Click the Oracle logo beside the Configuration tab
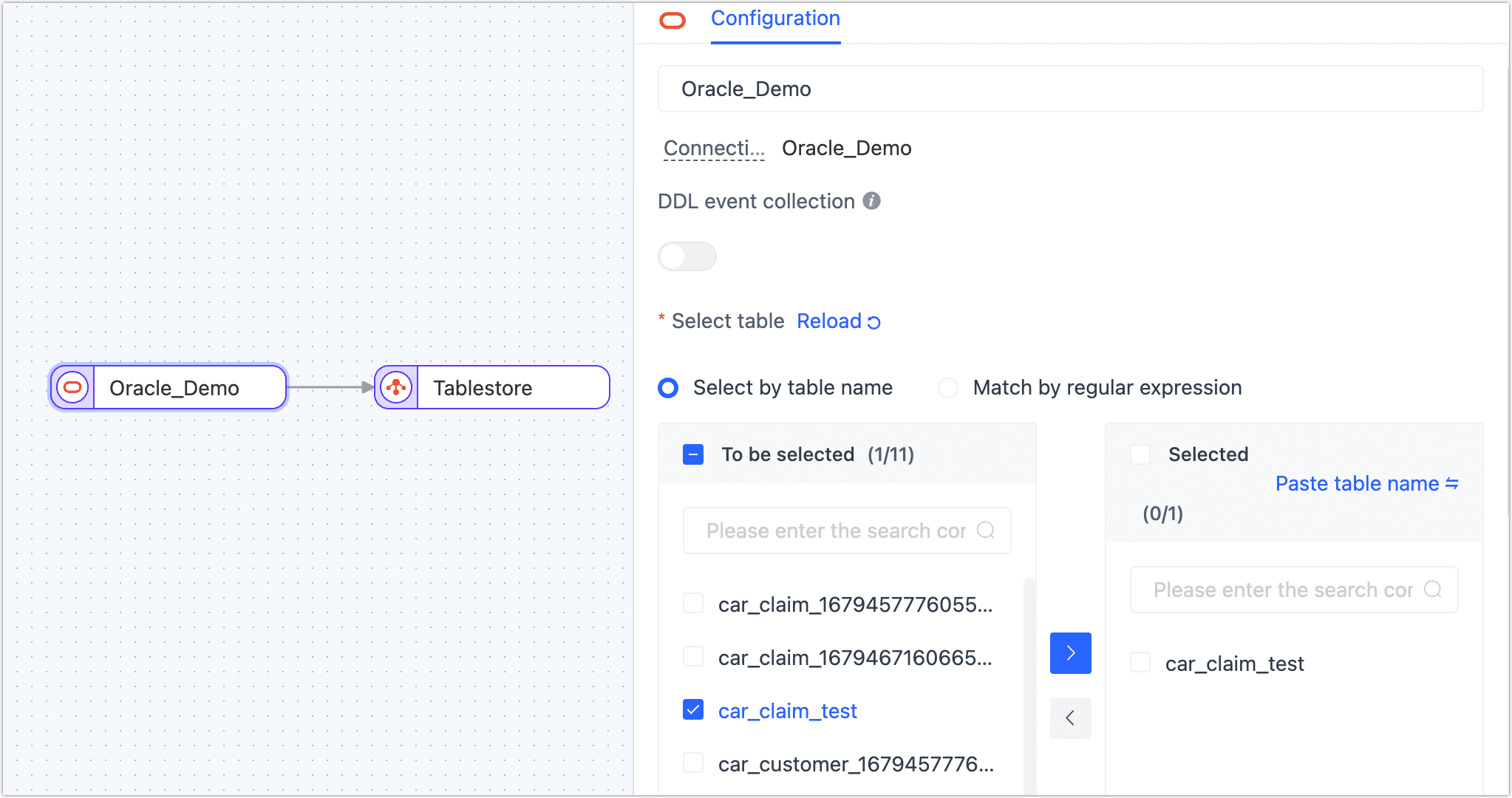Screen dimensions: 1512x798 (672, 20)
